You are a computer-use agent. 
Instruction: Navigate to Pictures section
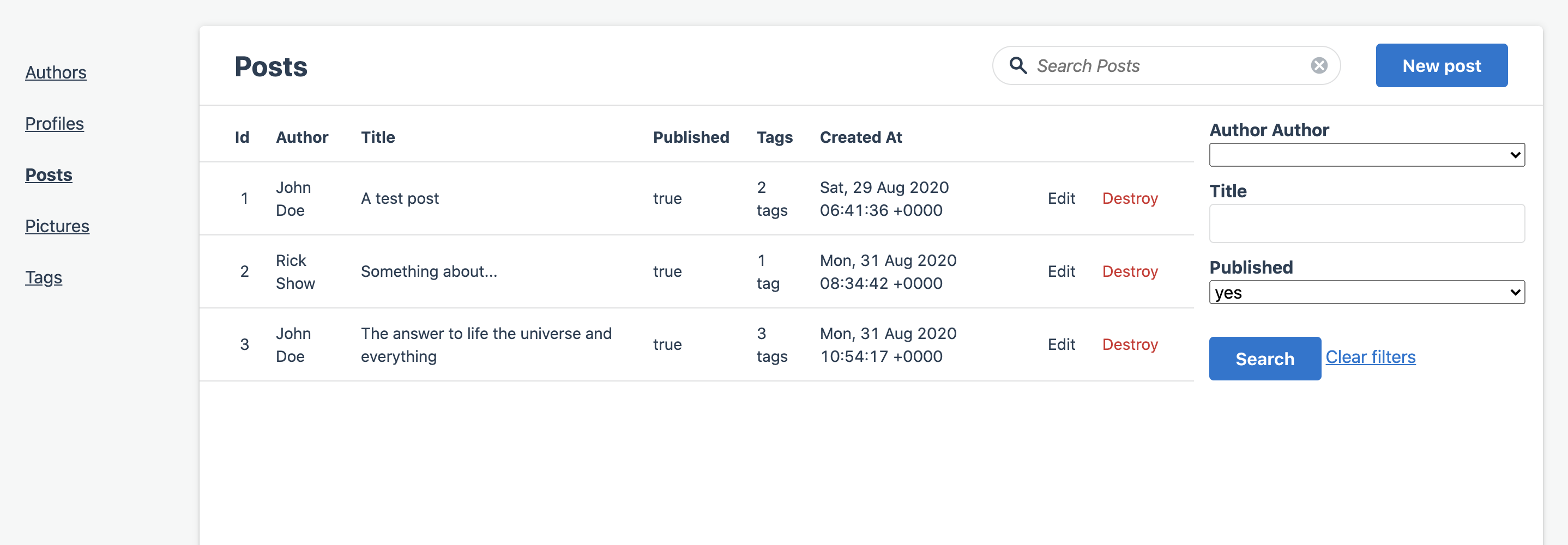(57, 226)
